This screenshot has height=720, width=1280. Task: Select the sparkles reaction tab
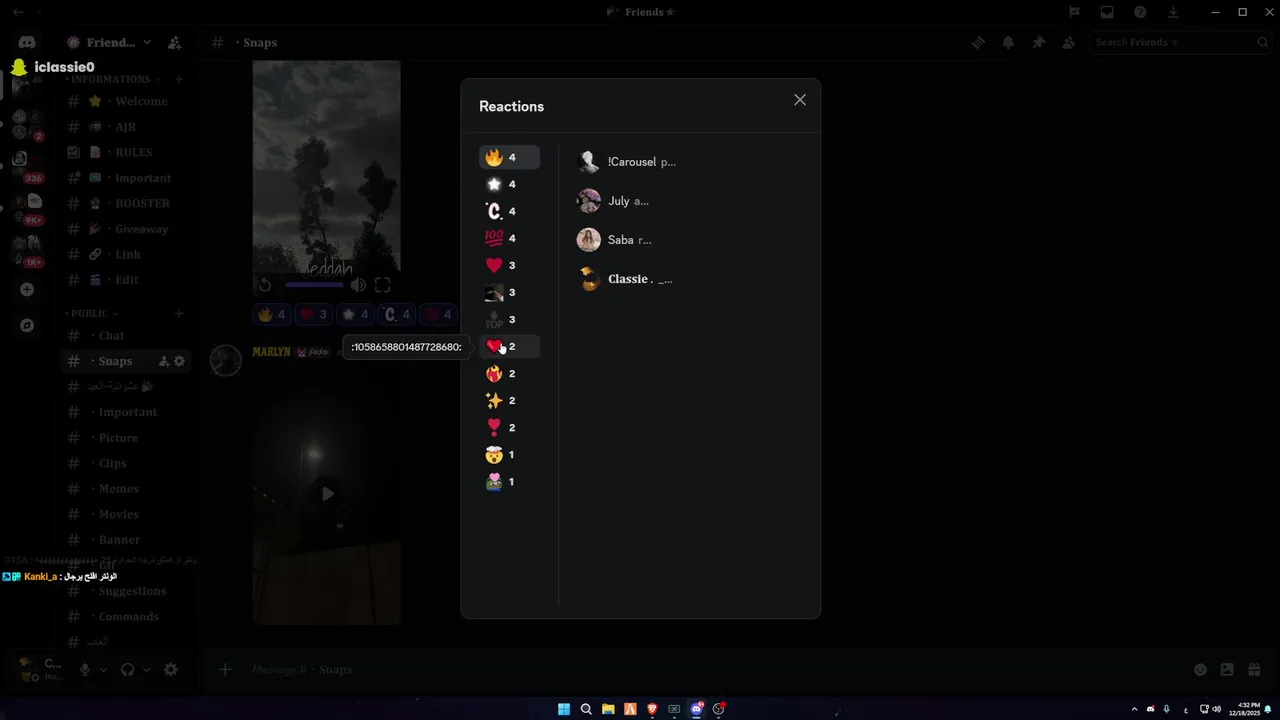(x=509, y=401)
